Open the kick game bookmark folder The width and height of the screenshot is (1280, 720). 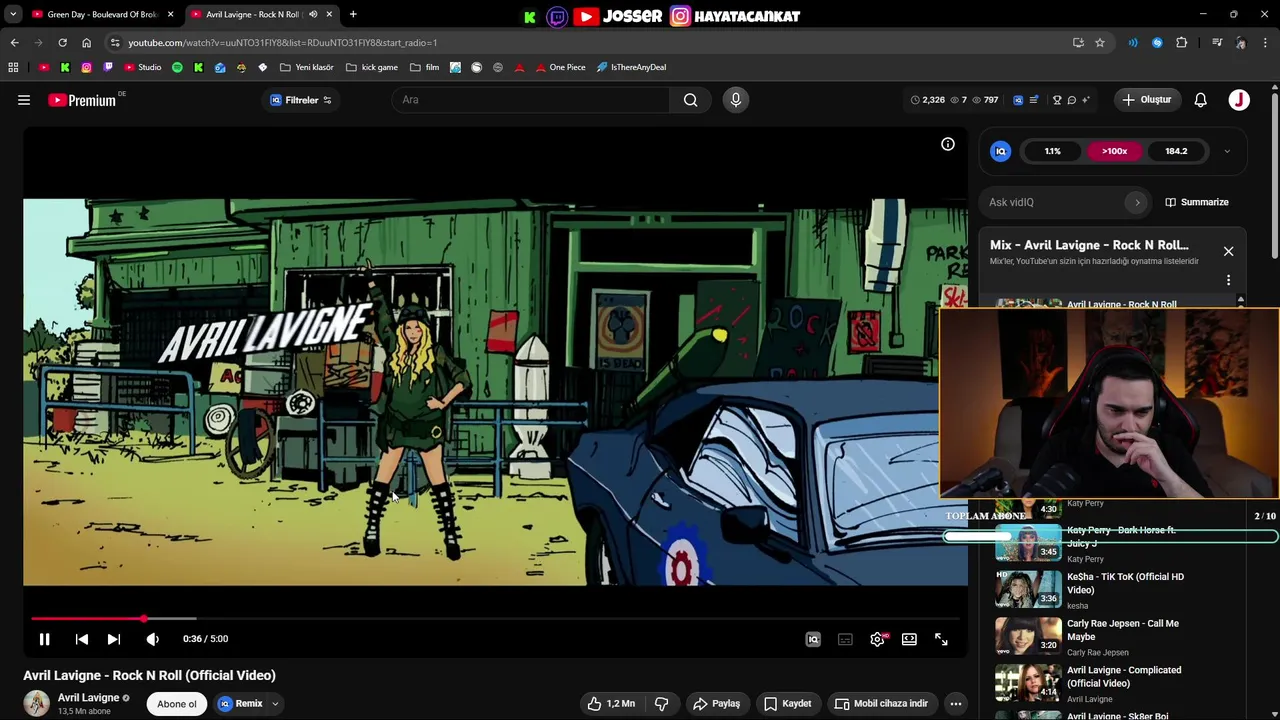(372, 67)
